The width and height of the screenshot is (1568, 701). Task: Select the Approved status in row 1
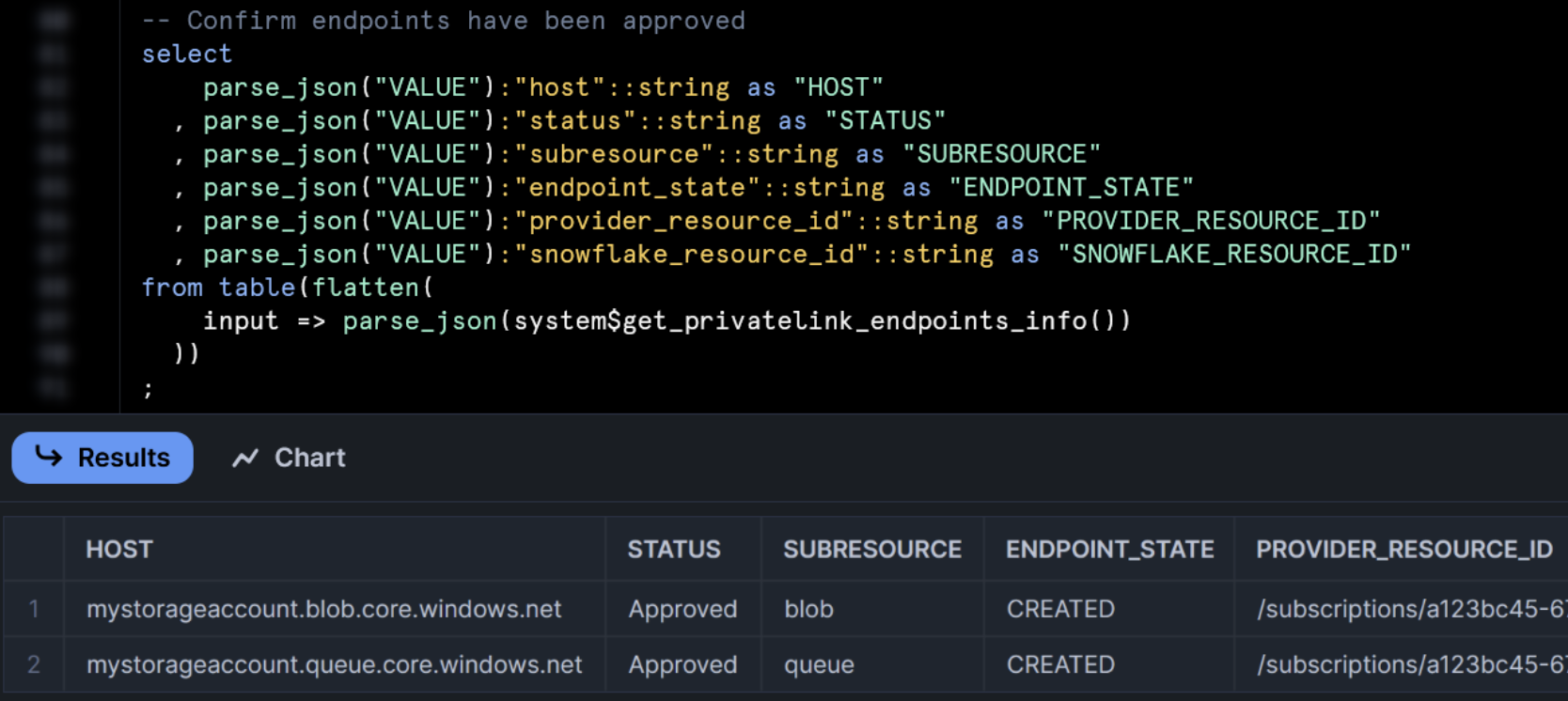click(682, 609)
